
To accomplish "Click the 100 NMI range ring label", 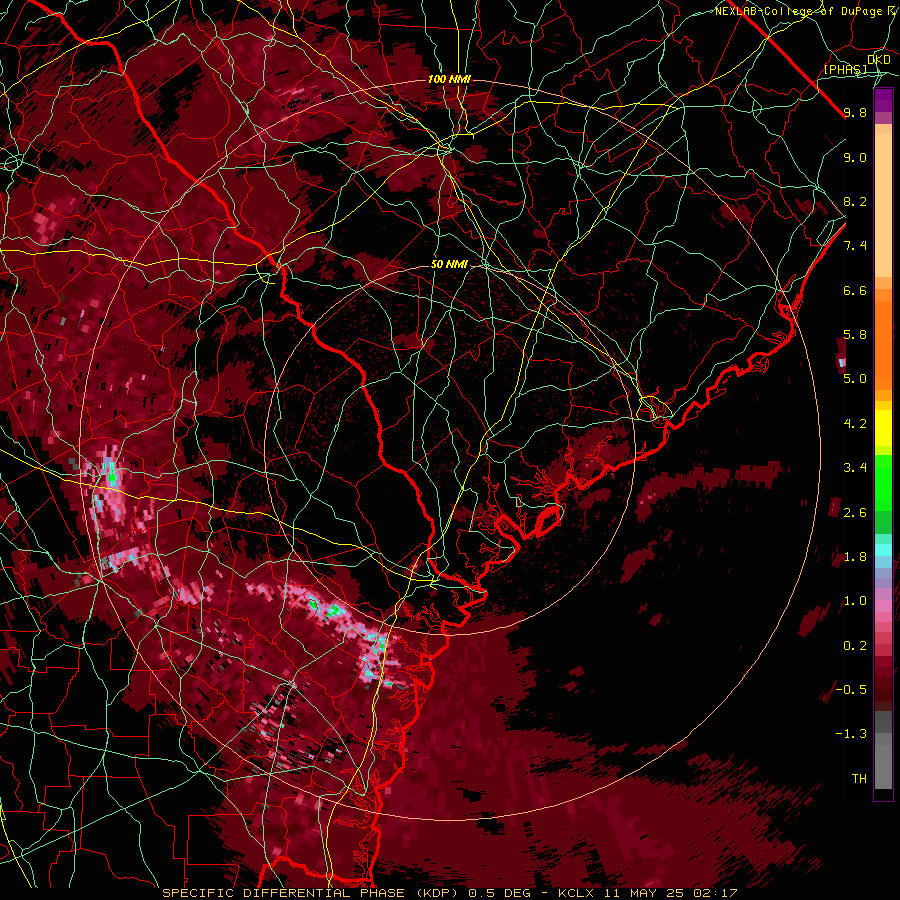I will click(449, 79).
